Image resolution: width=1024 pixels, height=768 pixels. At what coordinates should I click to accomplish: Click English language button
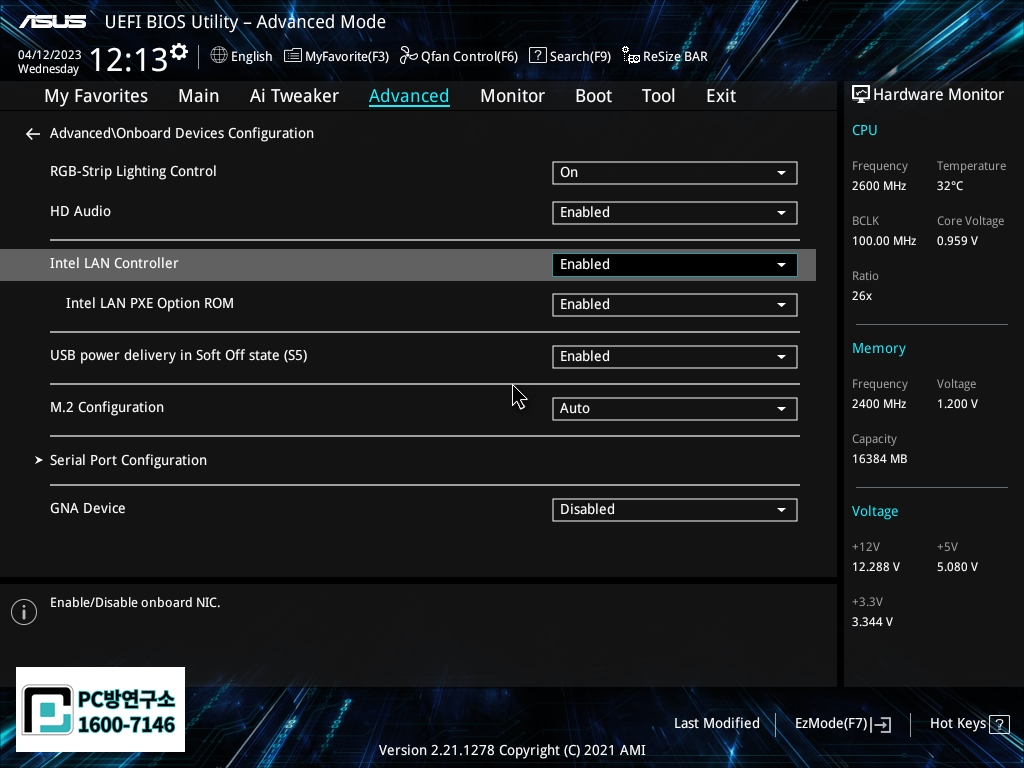tap(251, 56)
